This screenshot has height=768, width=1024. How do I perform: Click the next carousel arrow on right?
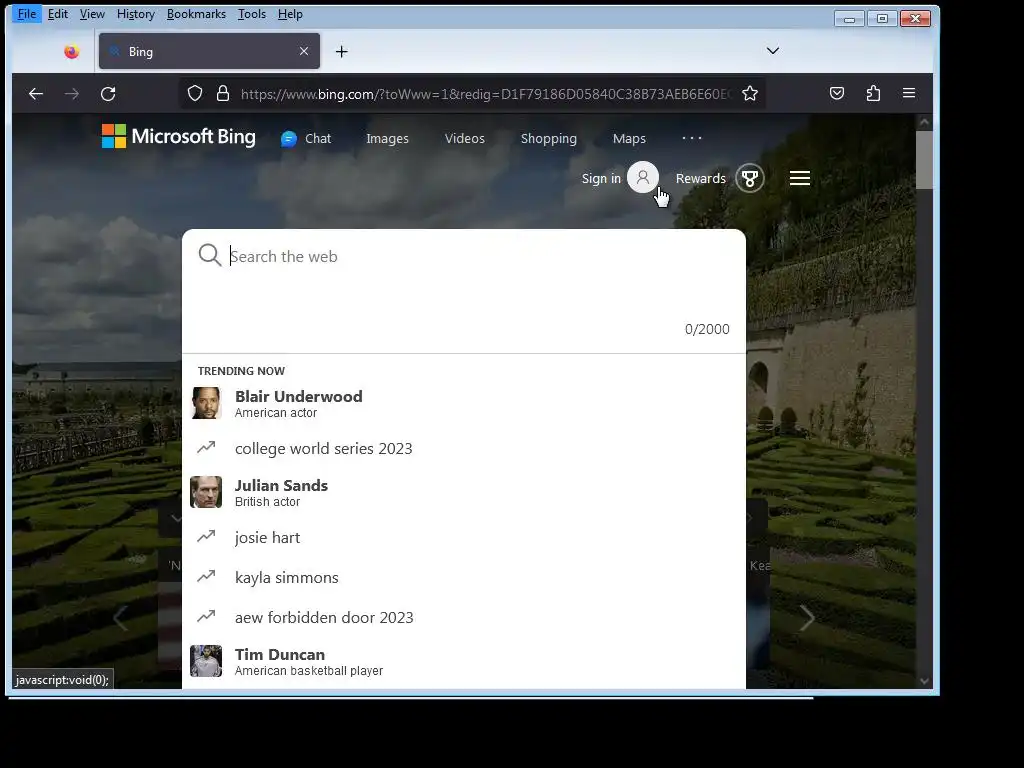click(807, 618)
